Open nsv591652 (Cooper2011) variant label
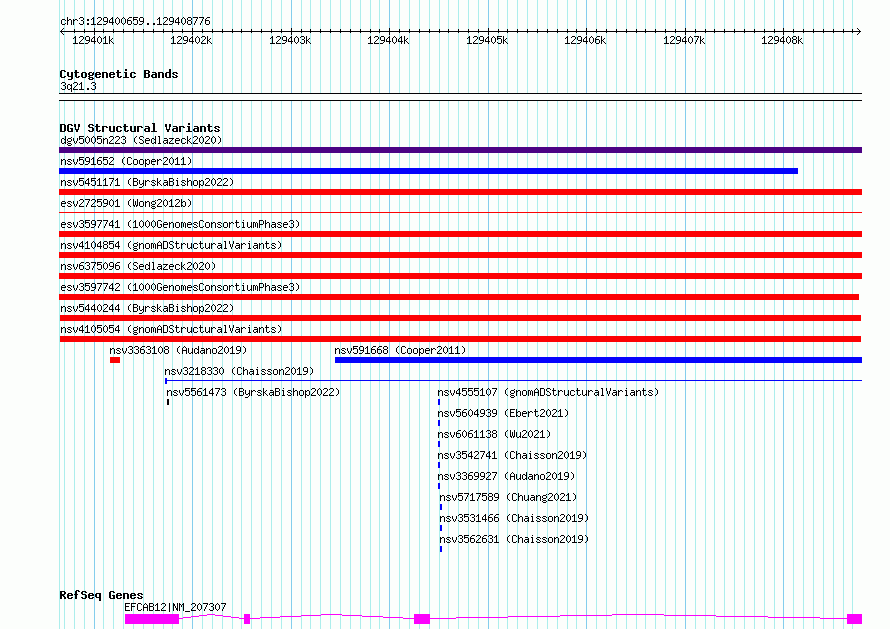The width and height of the screenshot is (890, 629). 126,161
